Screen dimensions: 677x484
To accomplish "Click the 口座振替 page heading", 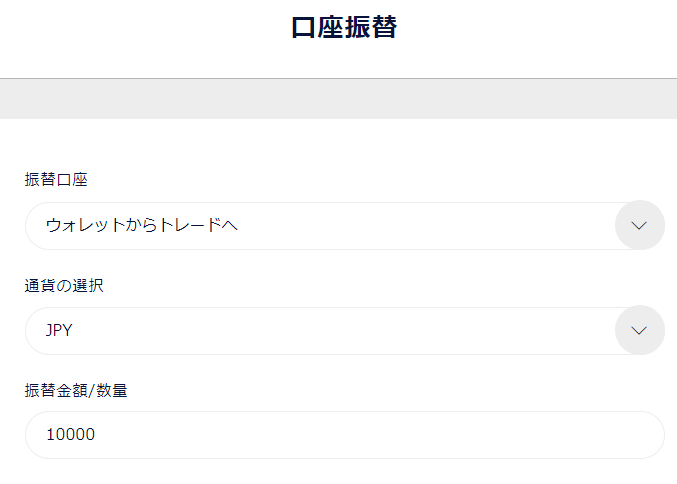I will tap(344, 28).
